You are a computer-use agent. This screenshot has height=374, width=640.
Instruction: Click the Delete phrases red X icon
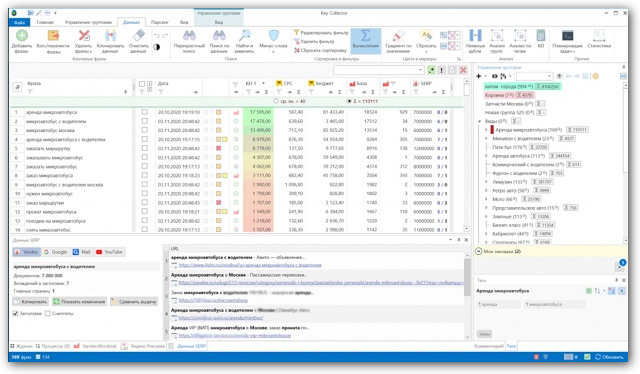pos(84,36)
